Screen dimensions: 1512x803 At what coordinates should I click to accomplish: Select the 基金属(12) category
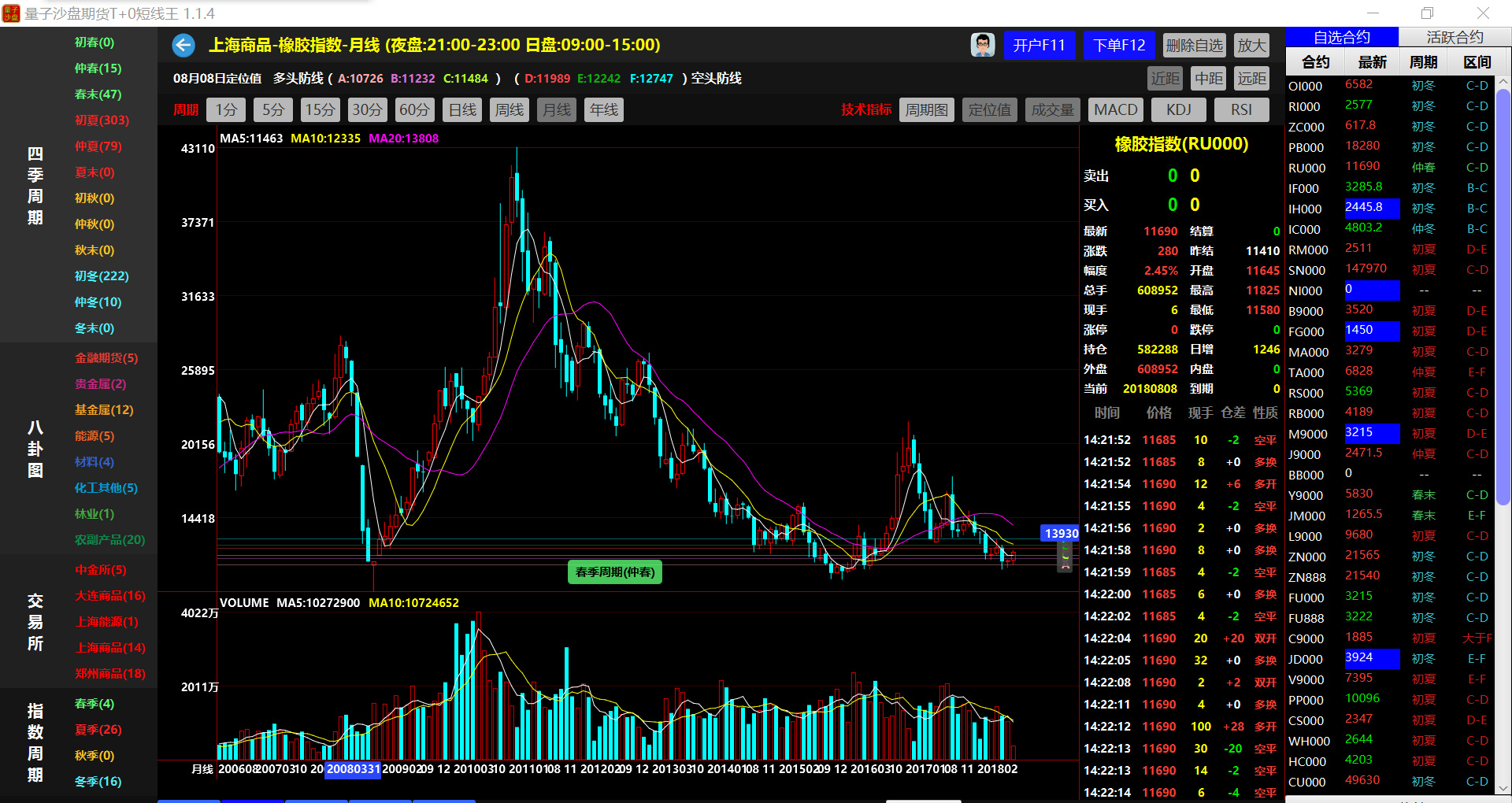coord(104,409)
